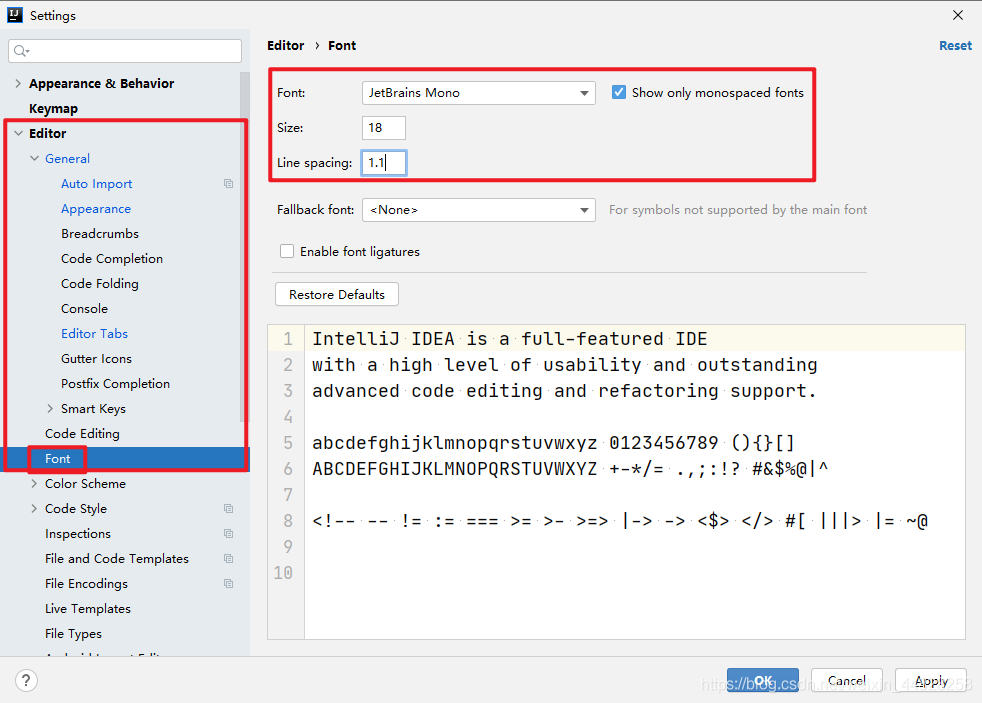Expand Code Style node
The height and width of the screenshot is (703, 982).
(x=34, y=508)
